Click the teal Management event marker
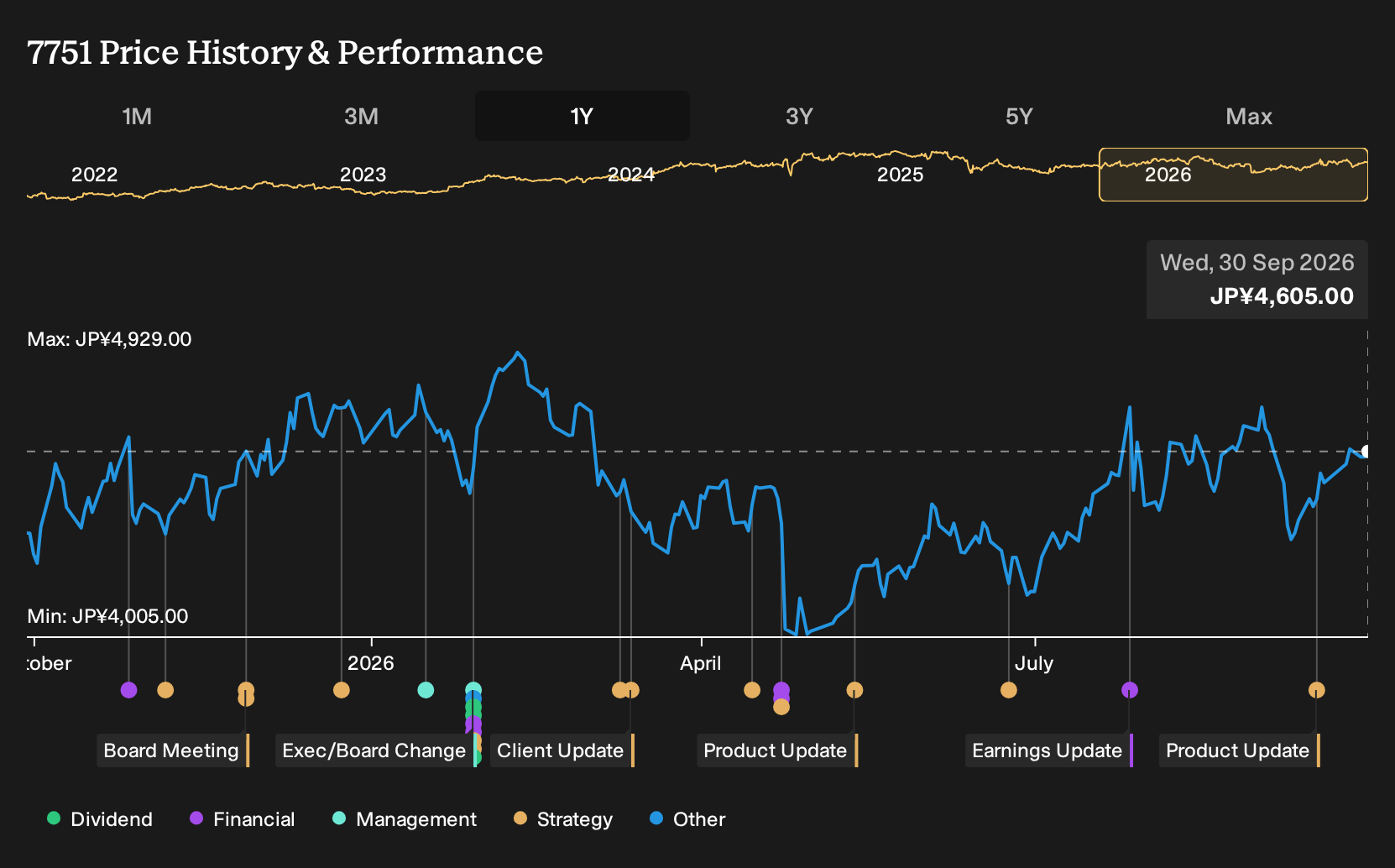 pos(426,690)
